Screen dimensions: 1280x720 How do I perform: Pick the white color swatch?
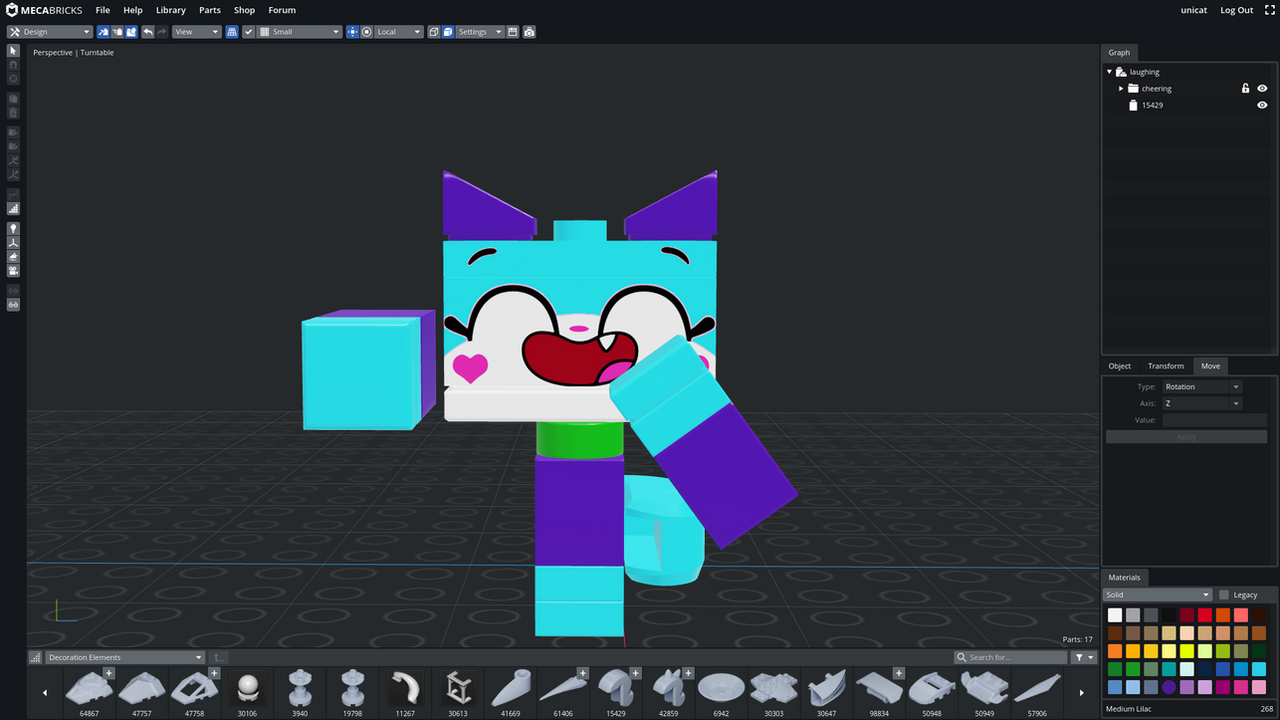pyautogui.click(x=1115, y=615)
